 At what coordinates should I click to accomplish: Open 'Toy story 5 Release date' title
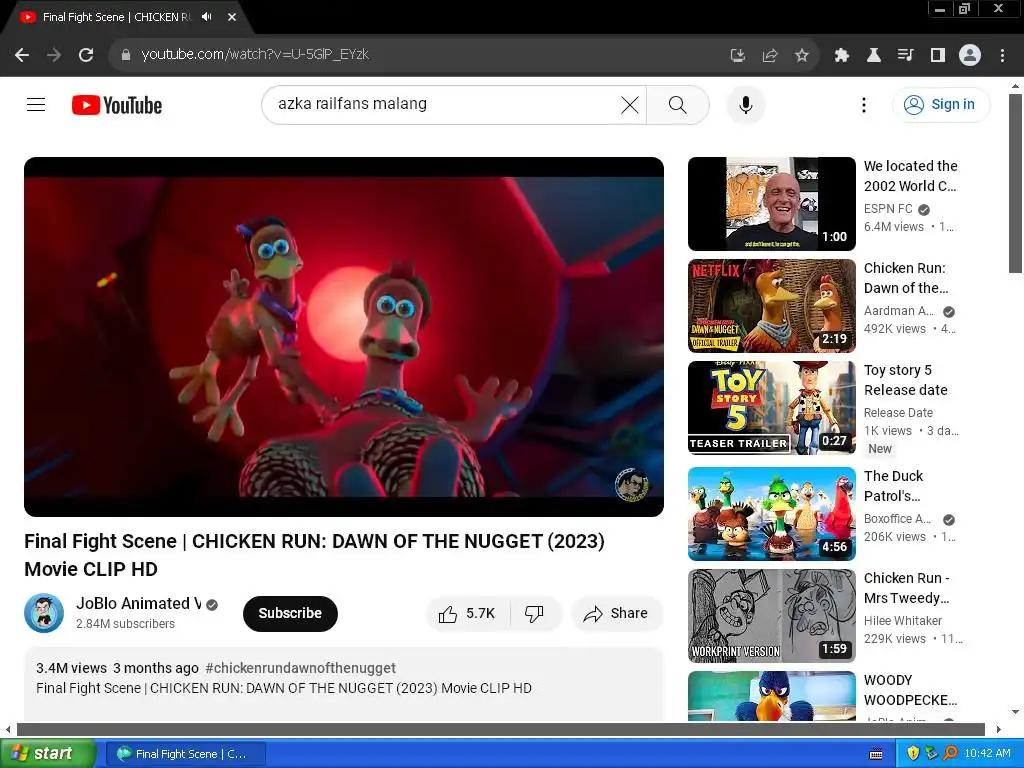[x=906, y=379]
